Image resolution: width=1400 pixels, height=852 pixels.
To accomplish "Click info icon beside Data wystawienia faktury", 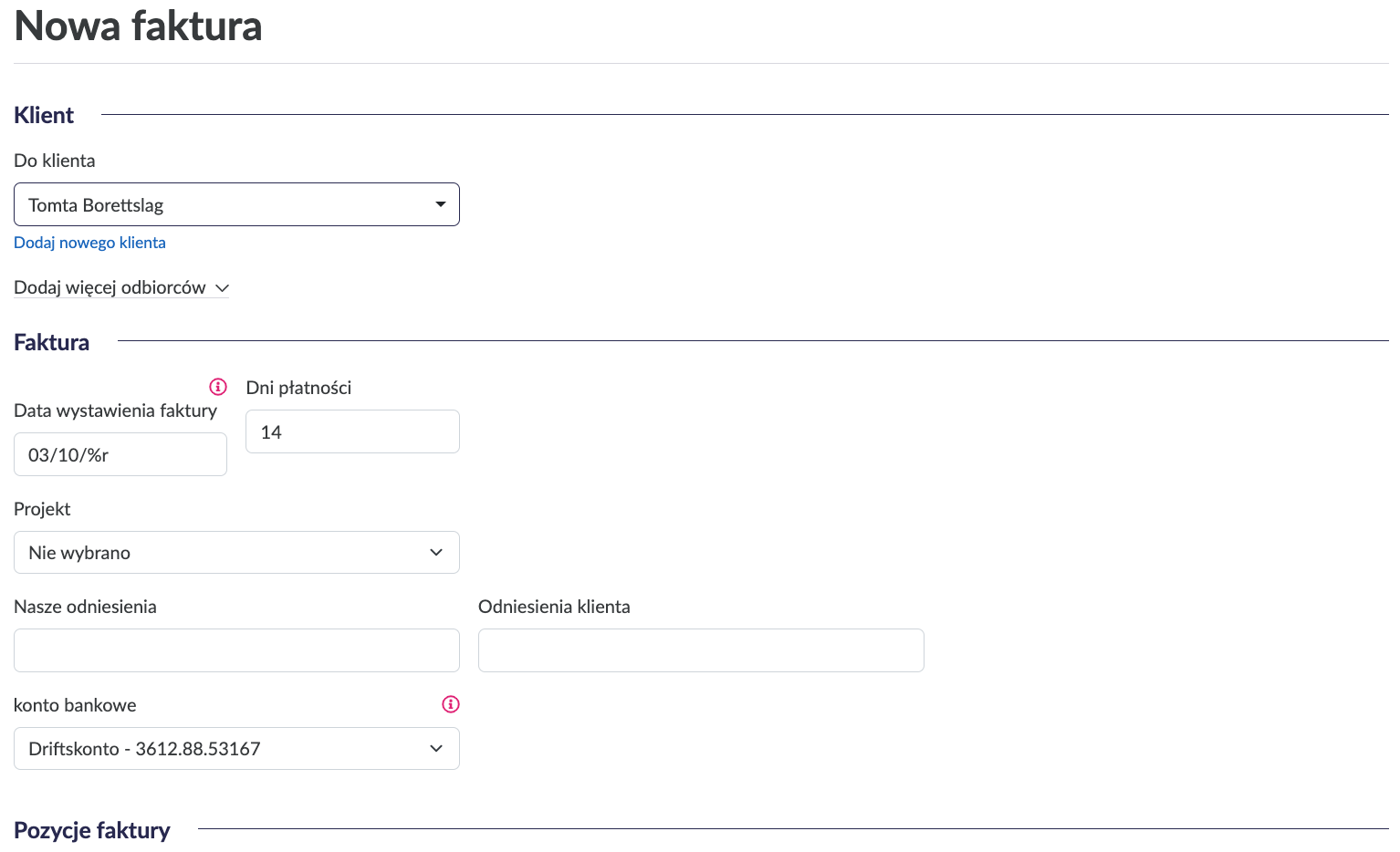I will pyautogui.click(x=218, y=386).
